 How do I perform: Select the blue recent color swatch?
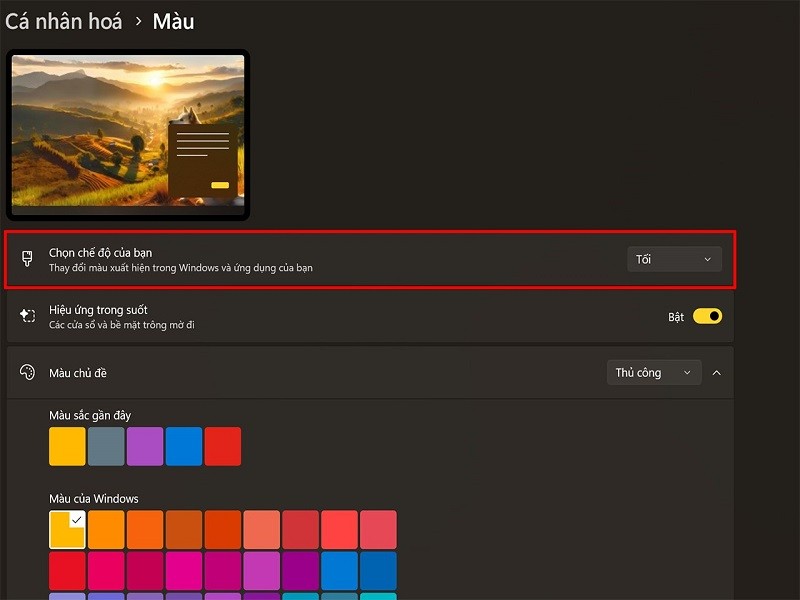pyautogui.click(x=183, y=446)
